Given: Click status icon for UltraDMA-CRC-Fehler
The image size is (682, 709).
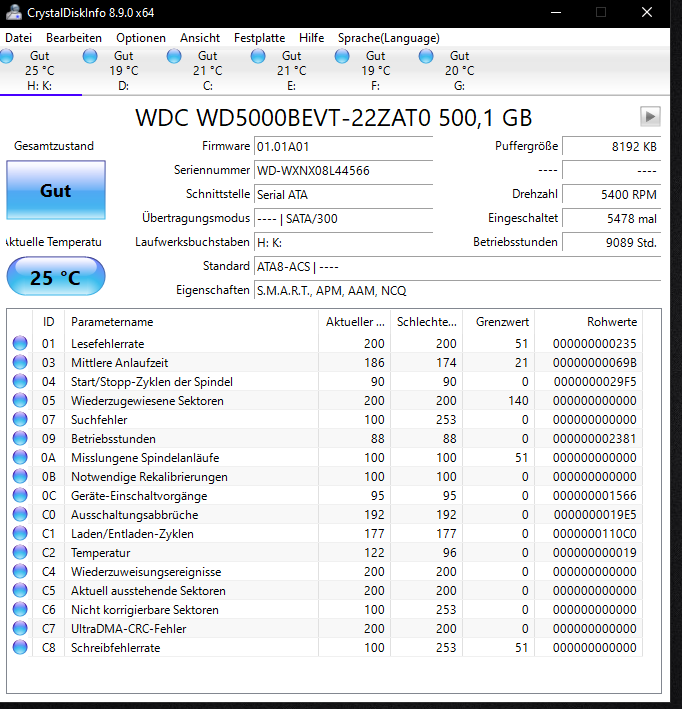Looking at the screenshot, I should [20, 628].
